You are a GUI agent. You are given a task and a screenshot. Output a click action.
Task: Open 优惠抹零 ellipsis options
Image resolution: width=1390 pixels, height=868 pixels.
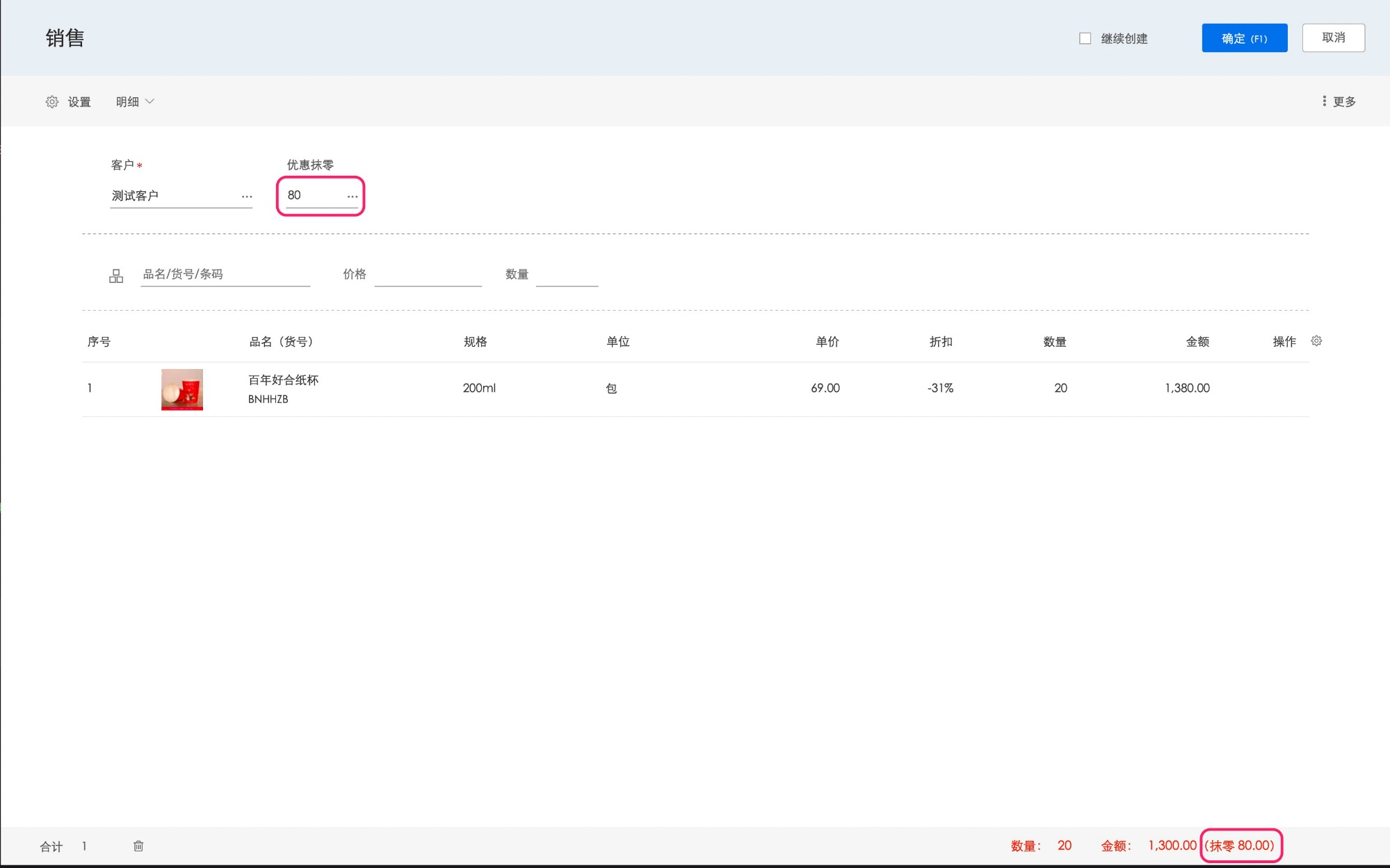(353, 197)
